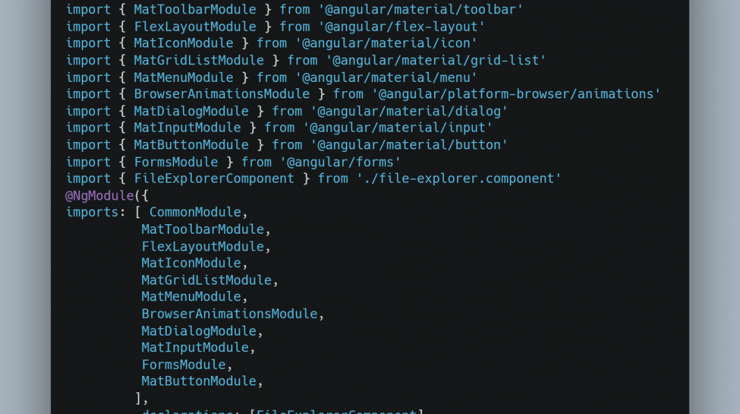Click MatDialogModule in the import statement
This screenshot has width=740, height=414.
(x=191, y=111)
